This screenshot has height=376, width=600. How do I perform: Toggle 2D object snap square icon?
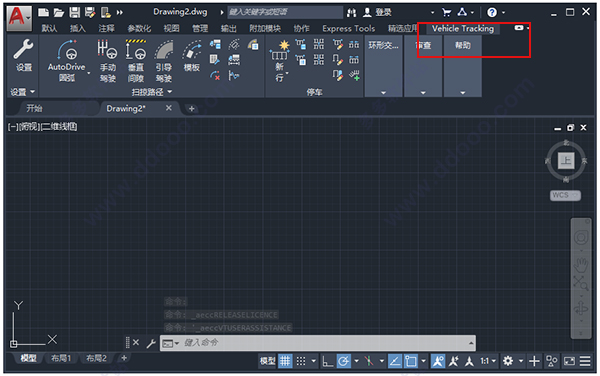[411, 361]
